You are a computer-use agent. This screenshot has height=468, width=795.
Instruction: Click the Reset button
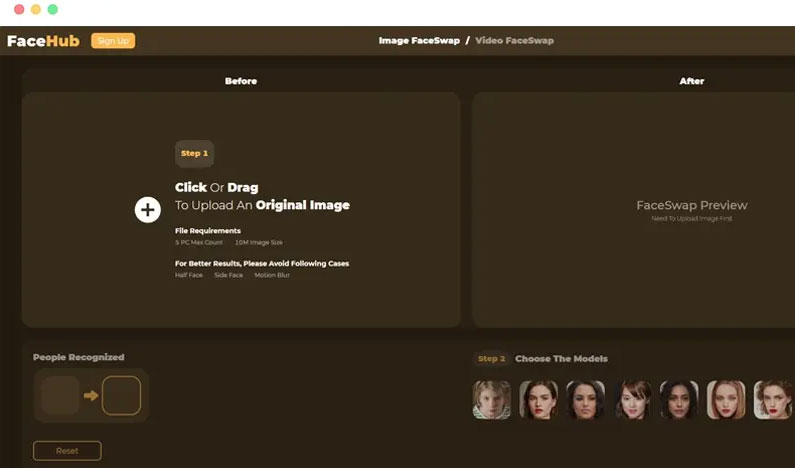pos(67,451)
